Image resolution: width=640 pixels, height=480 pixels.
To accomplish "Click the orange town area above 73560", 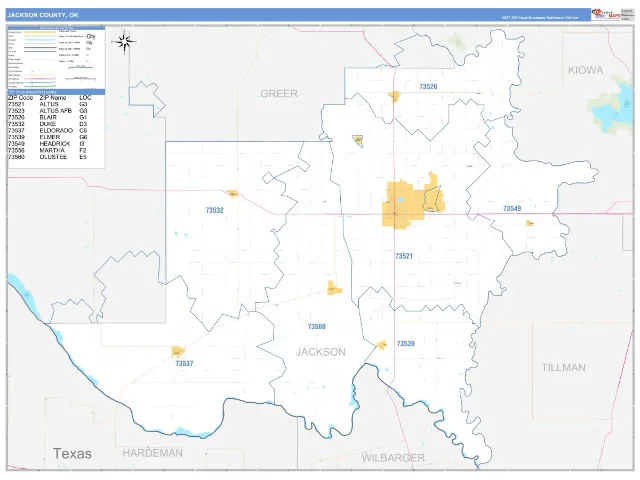I will pyautogui.click(x=334, y=288).
